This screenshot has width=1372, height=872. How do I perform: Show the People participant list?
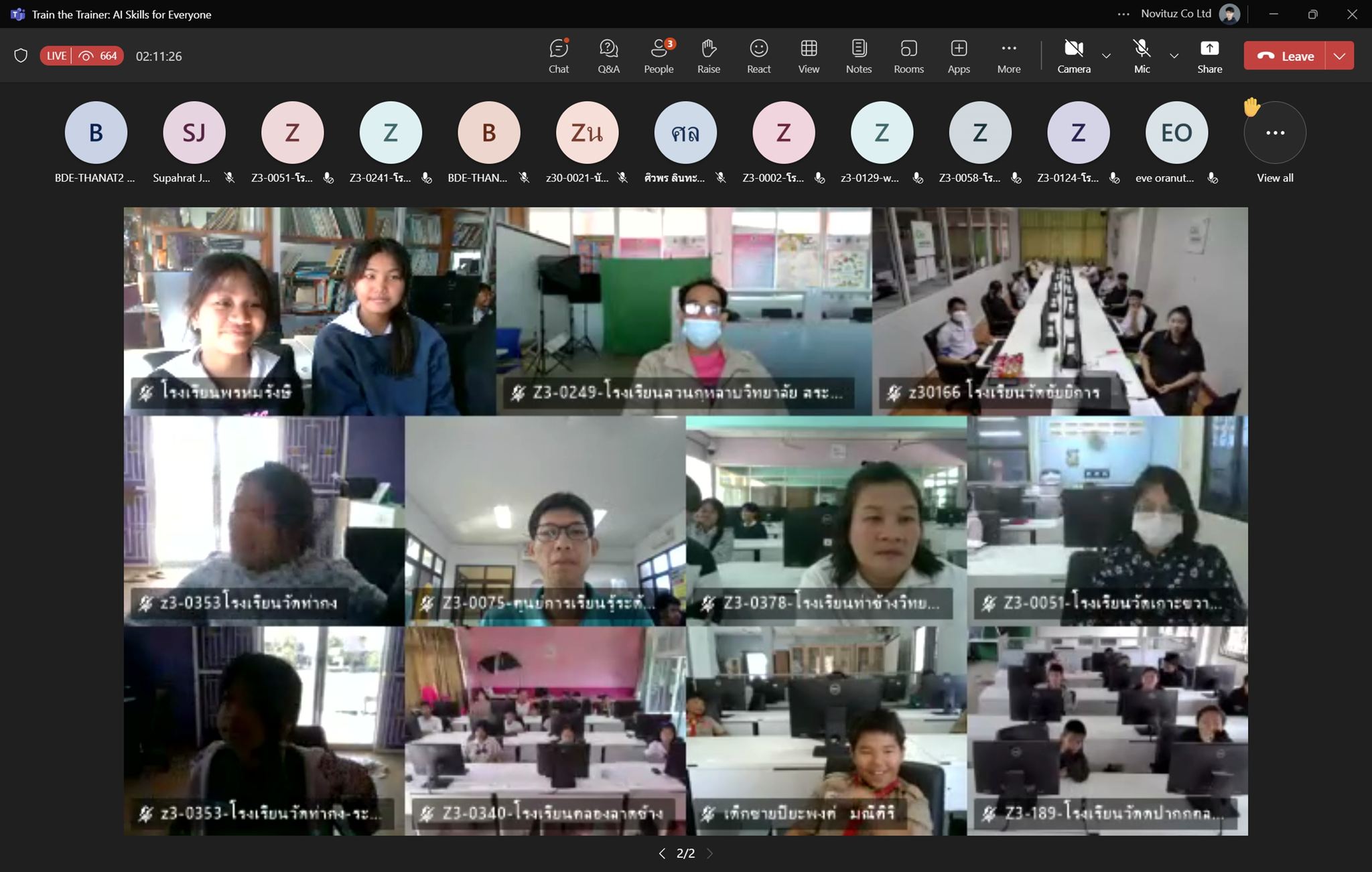[659, 56]
